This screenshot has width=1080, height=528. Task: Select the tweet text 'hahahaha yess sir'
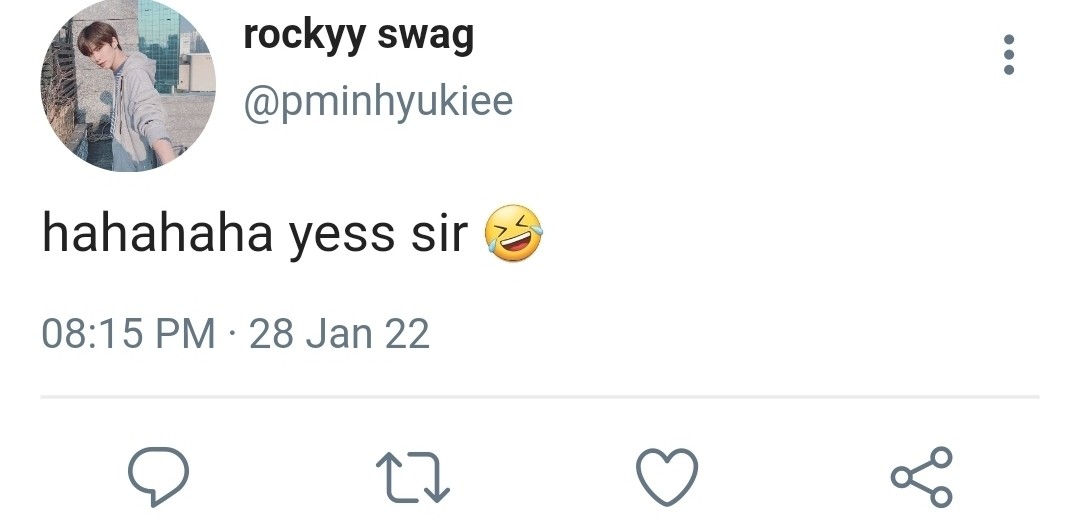(x=255, y=233)
